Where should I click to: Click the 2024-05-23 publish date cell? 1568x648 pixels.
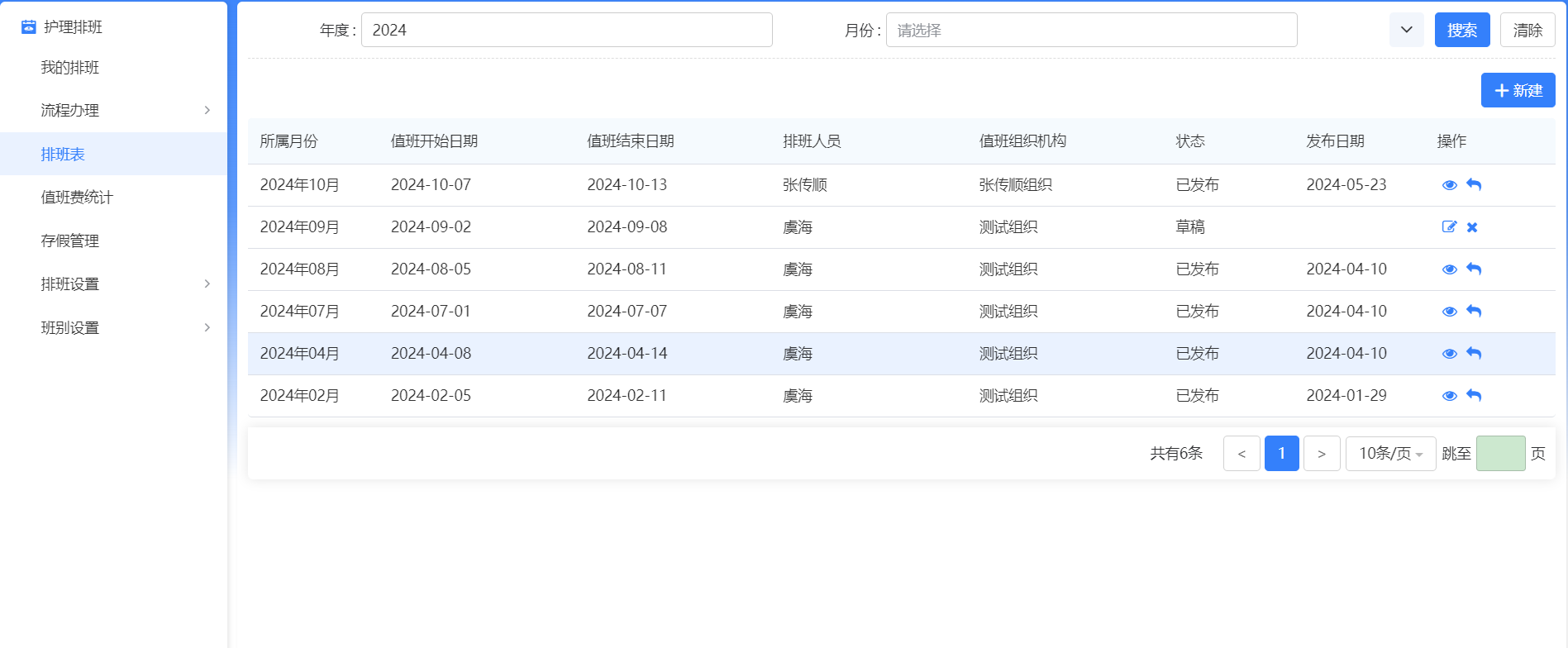(x=1346, y=185)
